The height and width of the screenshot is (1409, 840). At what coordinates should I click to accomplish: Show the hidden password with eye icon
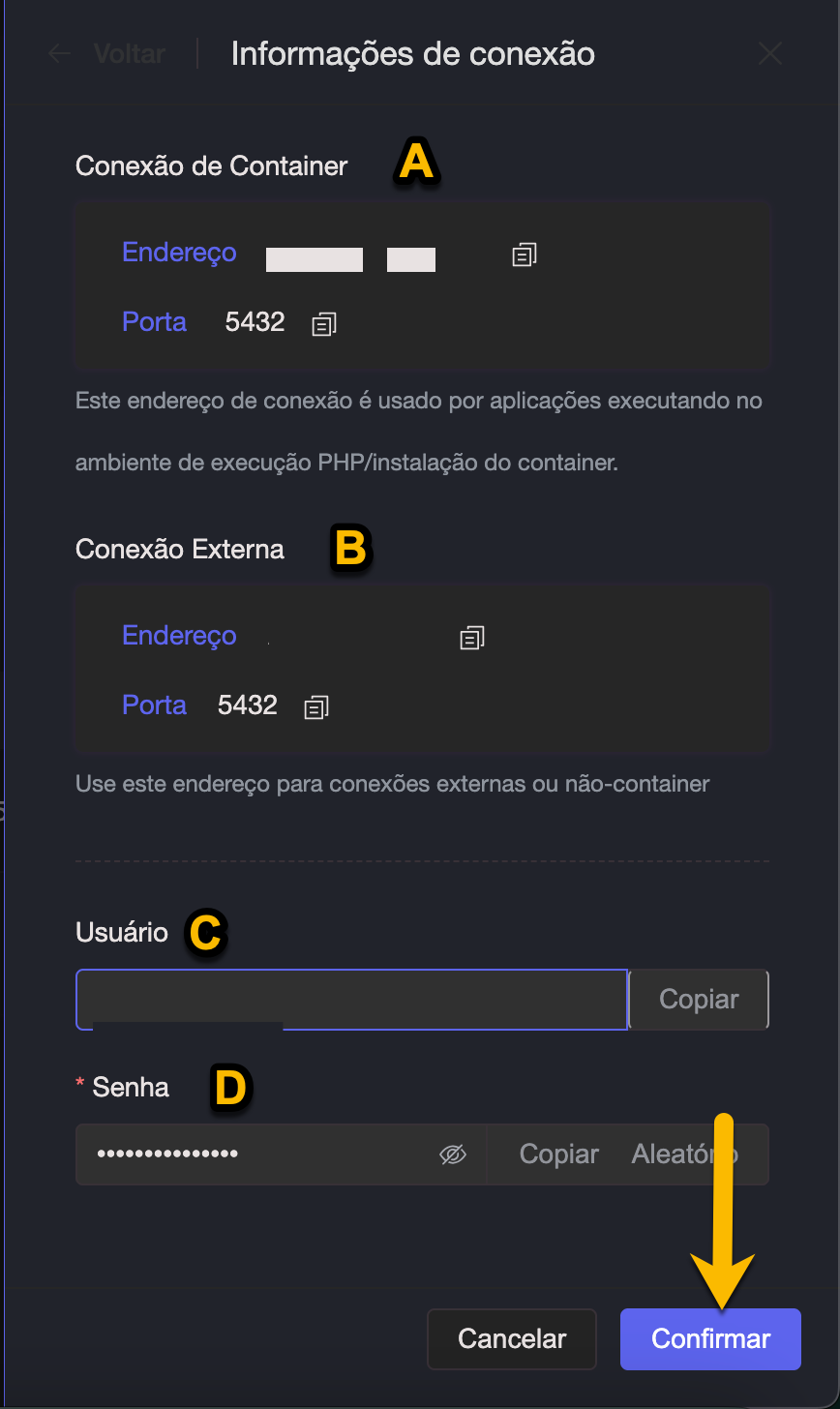[x=453, y=1154]
